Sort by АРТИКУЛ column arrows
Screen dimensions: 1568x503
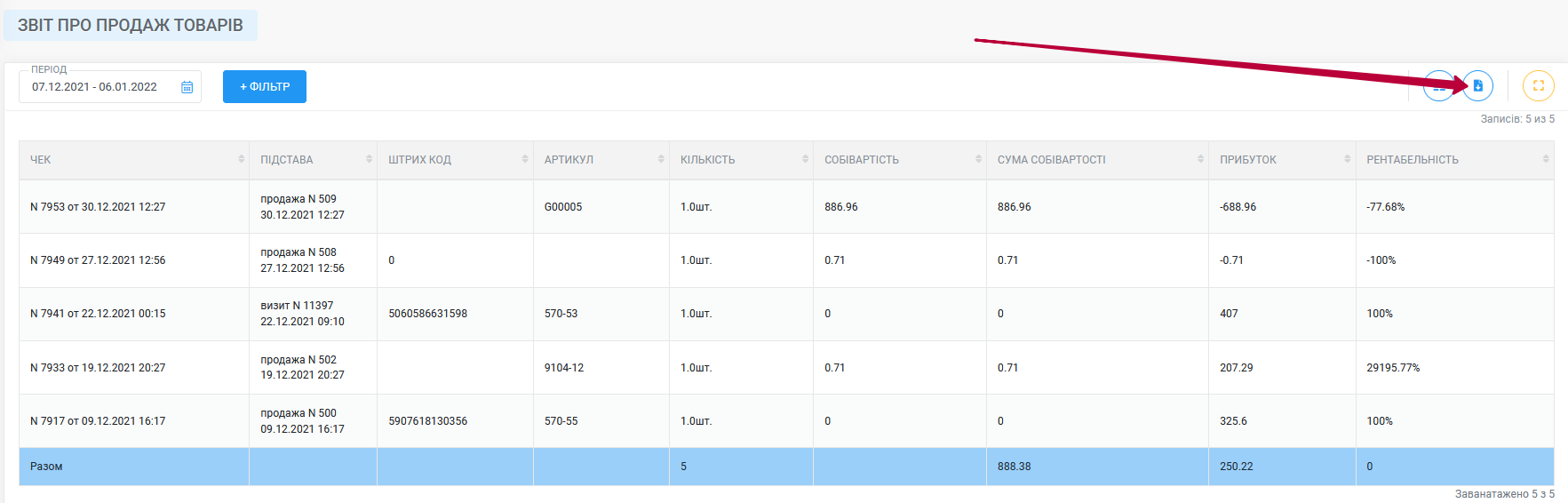[x=661, y=159]
